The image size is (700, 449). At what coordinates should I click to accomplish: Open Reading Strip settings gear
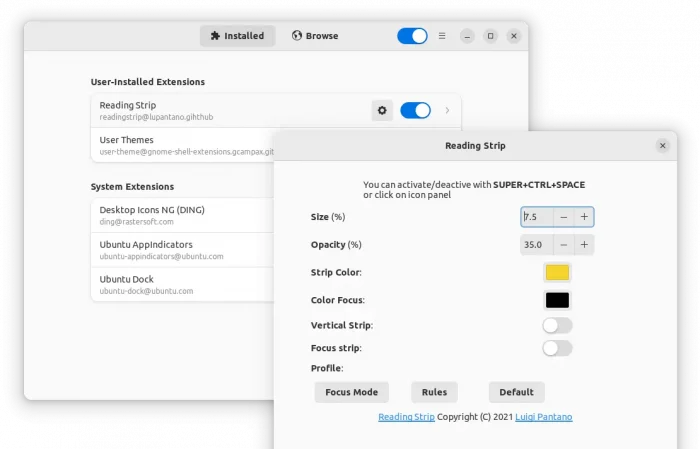click(x=381, y=110)
